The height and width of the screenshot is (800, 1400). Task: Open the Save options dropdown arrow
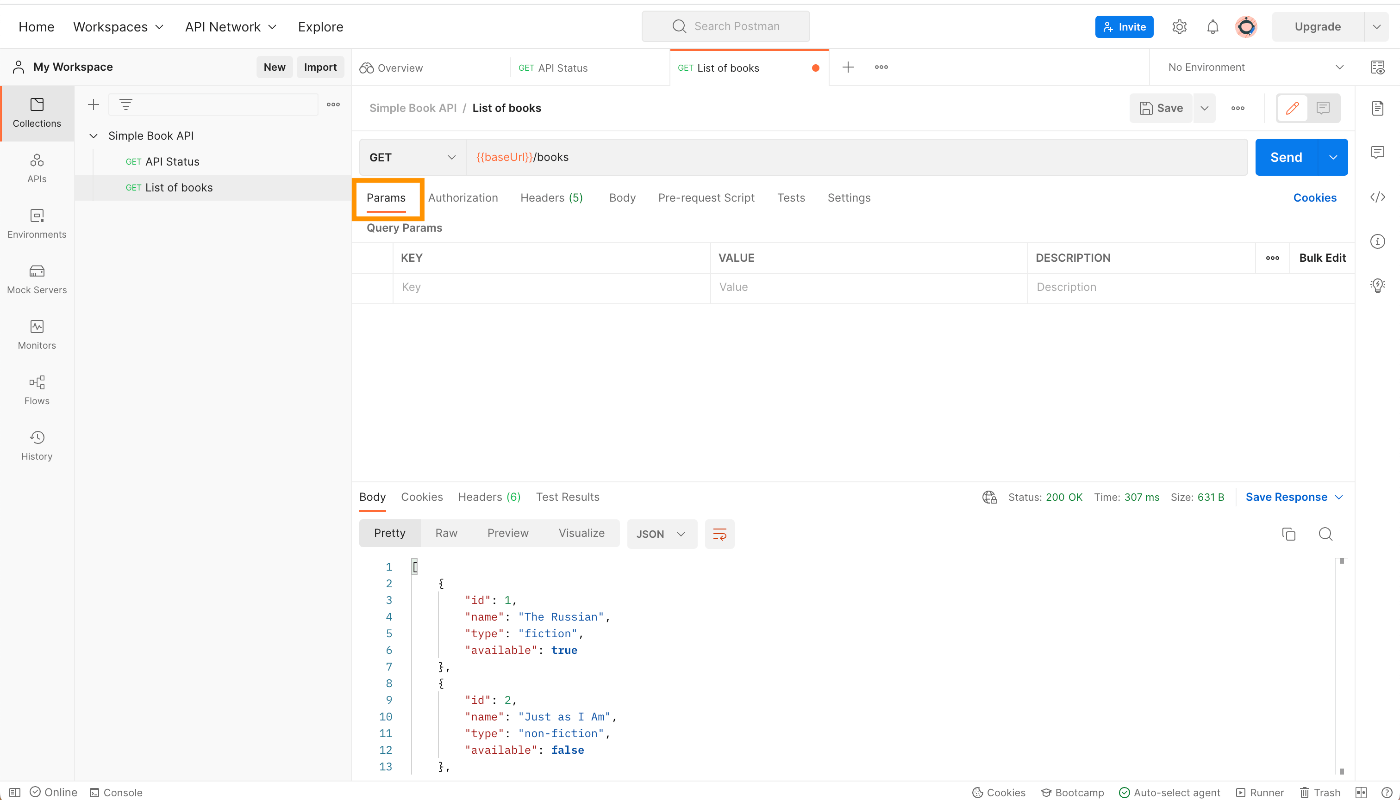(x=1204, y=108)
